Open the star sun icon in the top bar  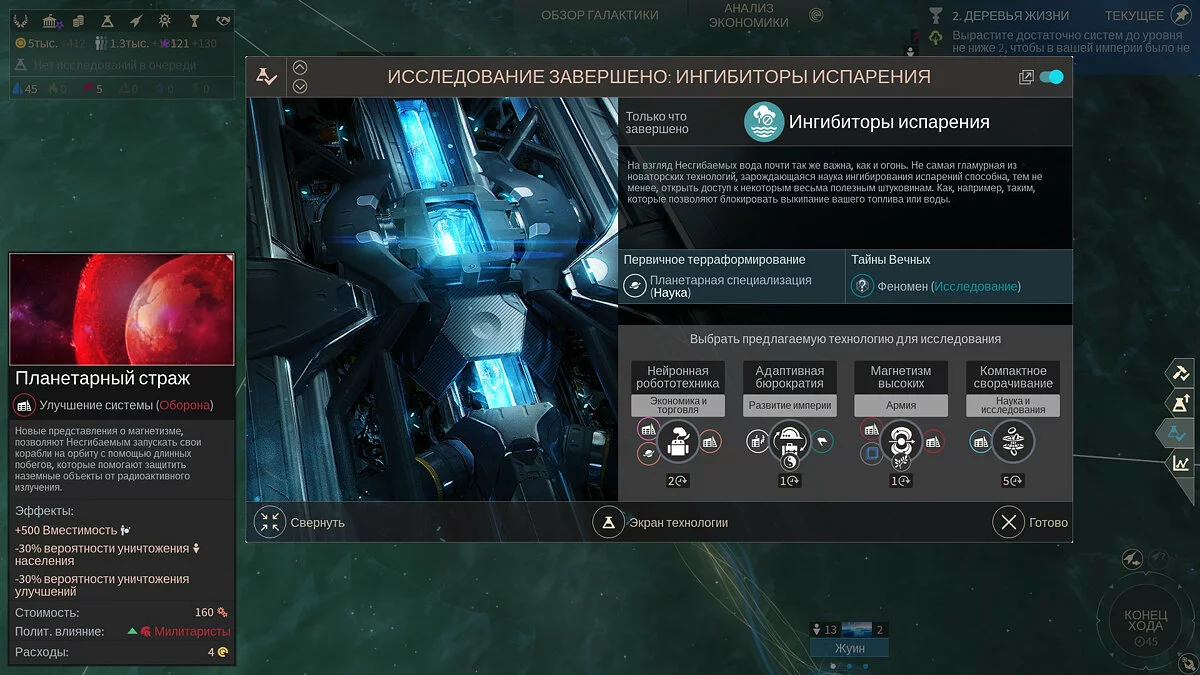(165, 20)
